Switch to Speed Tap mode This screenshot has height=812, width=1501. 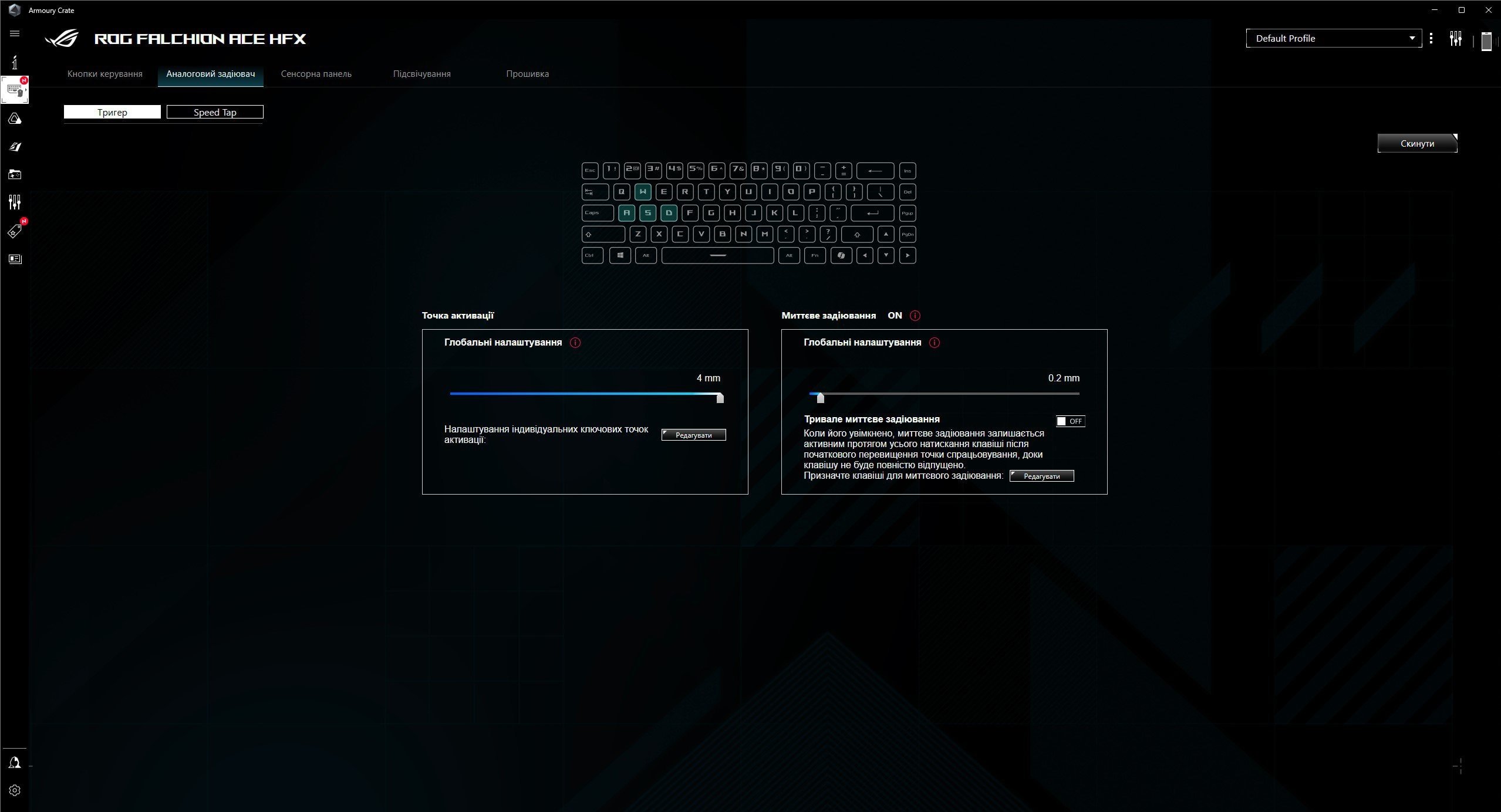click(x=215, y=112)
